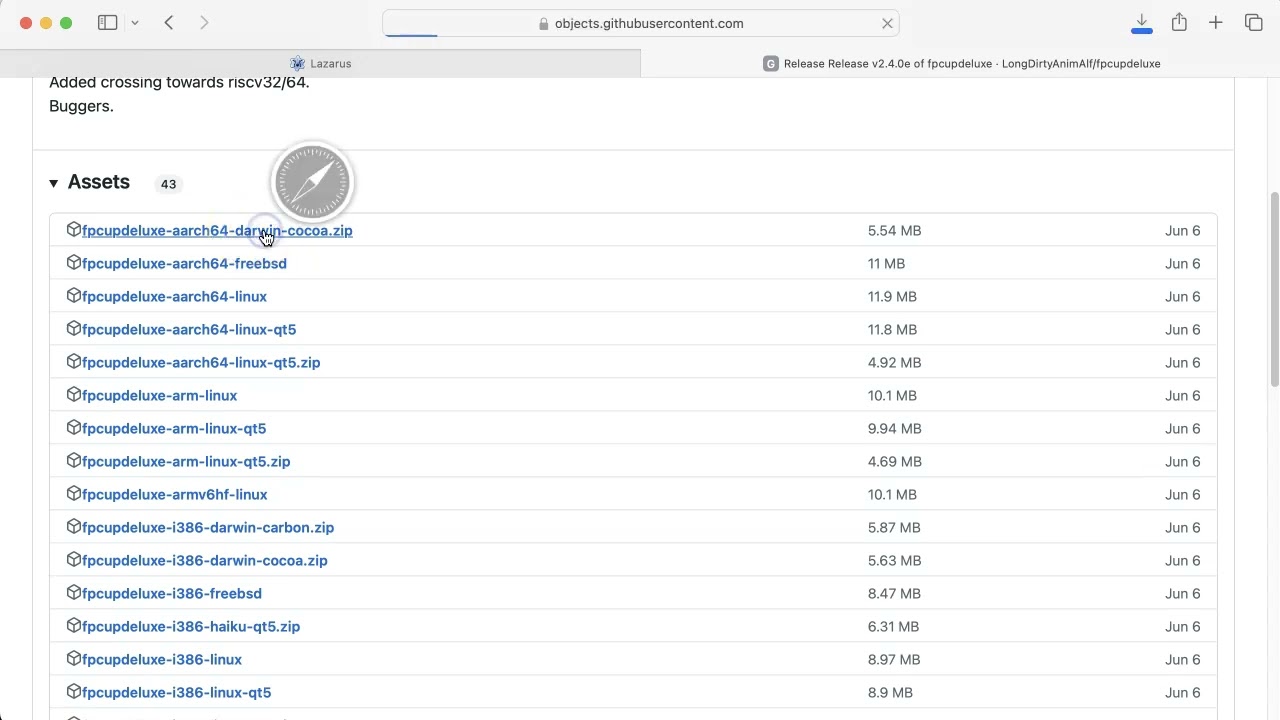Viewport: 1280px width, 720px height.
Task: Collapse the Assets section triangle
Action: click(x=53, y=183)
